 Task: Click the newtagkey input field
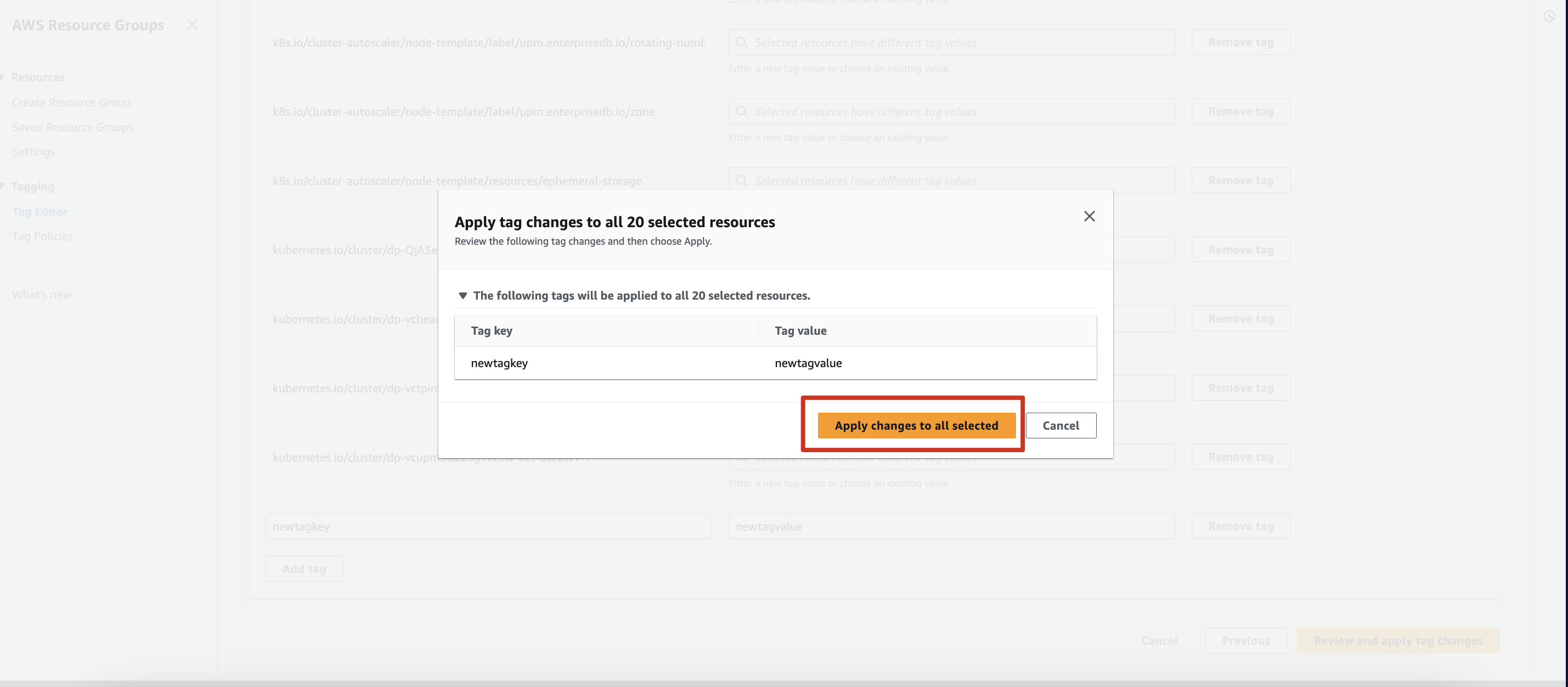tap(488, 526)
